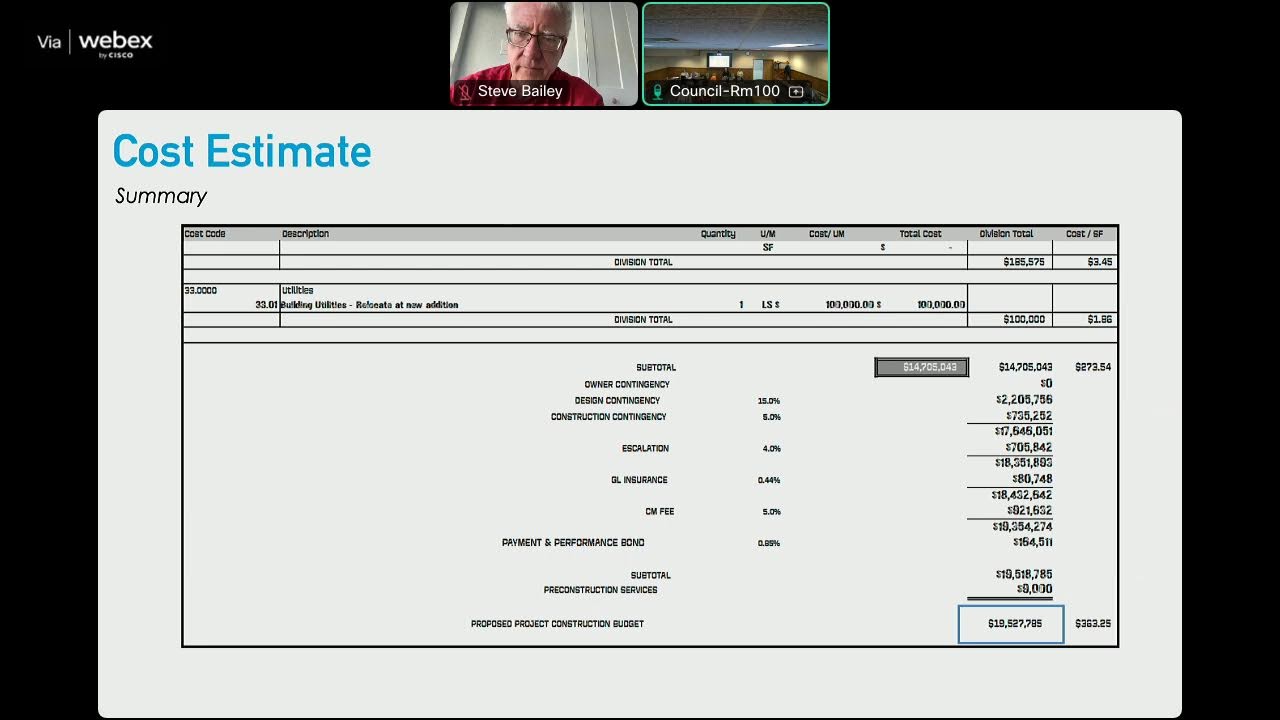Click the Cost Estimate slide title

(242, 152)
